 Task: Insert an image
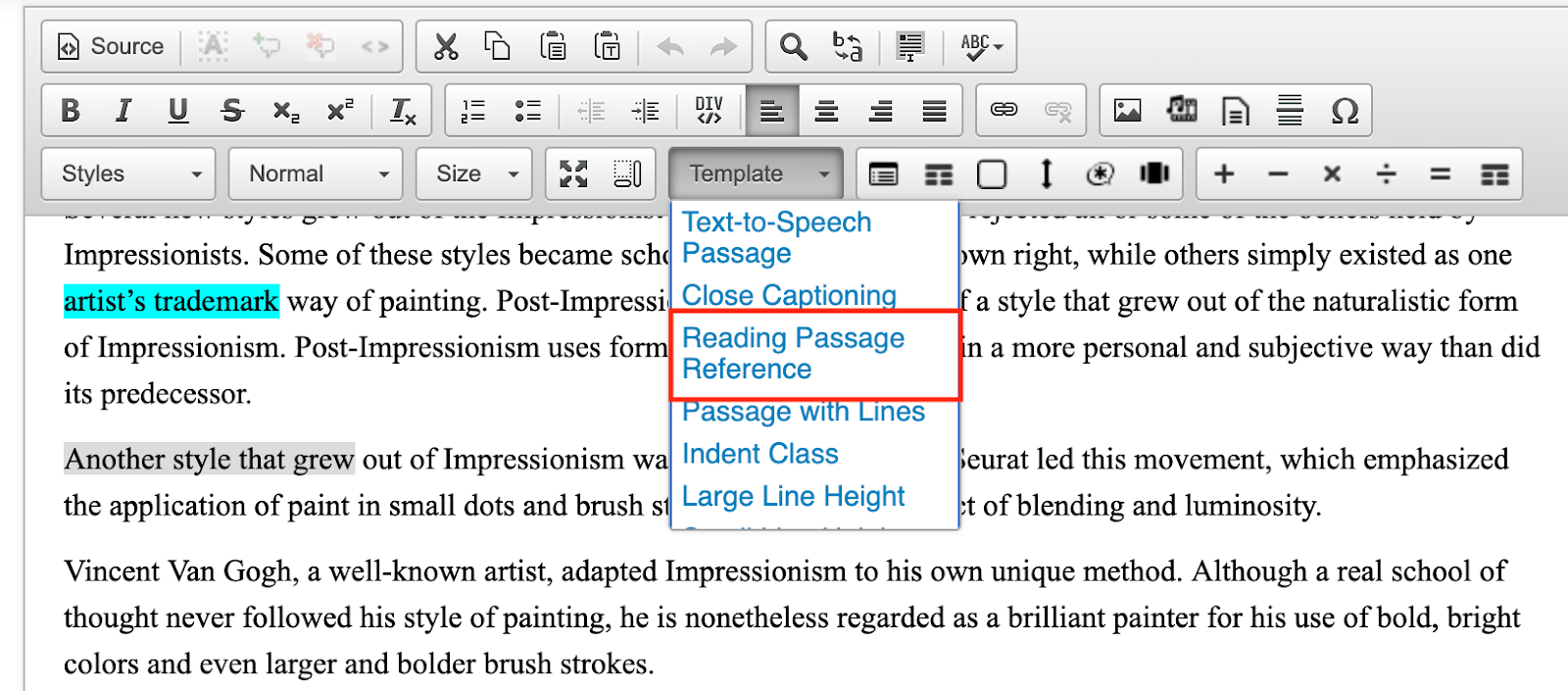[x=1128, y=110]
